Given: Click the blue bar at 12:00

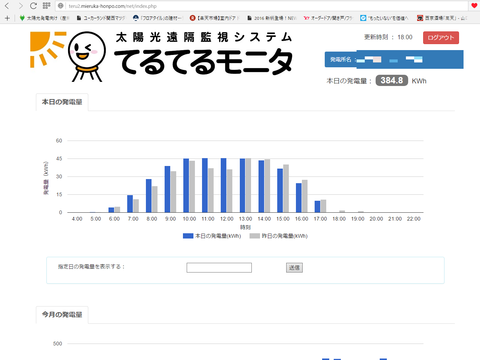Looking at the screenshot, I should pos(224,185).
